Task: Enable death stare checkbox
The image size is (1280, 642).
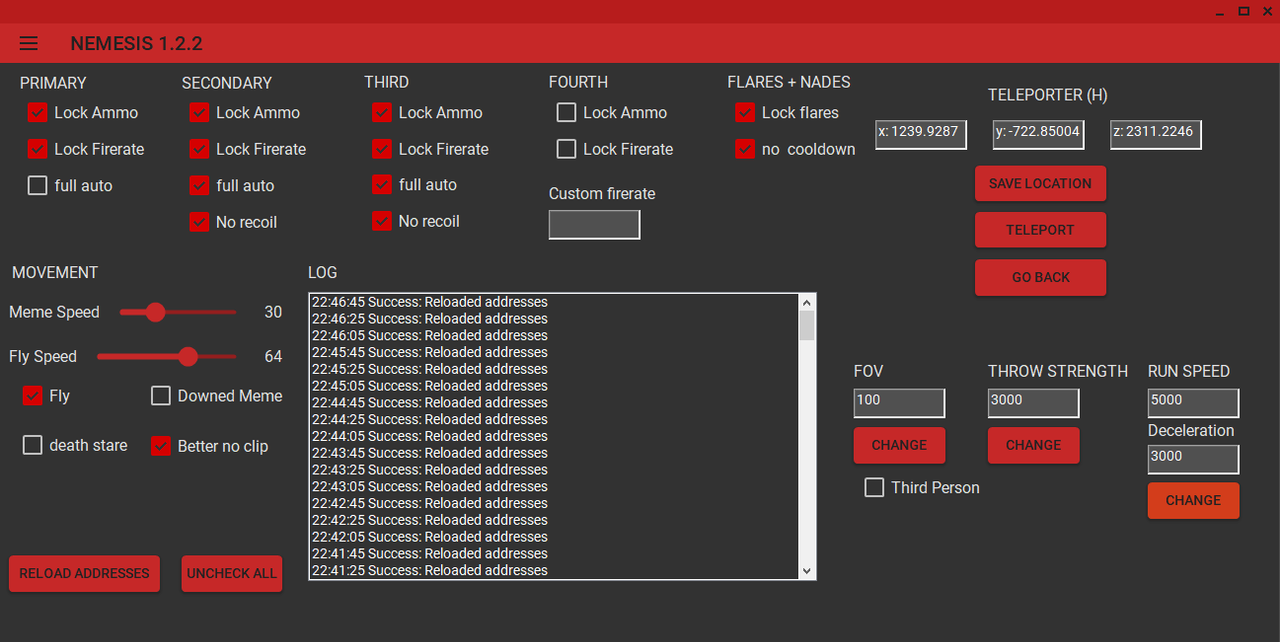Action: (x=32, y=445)
